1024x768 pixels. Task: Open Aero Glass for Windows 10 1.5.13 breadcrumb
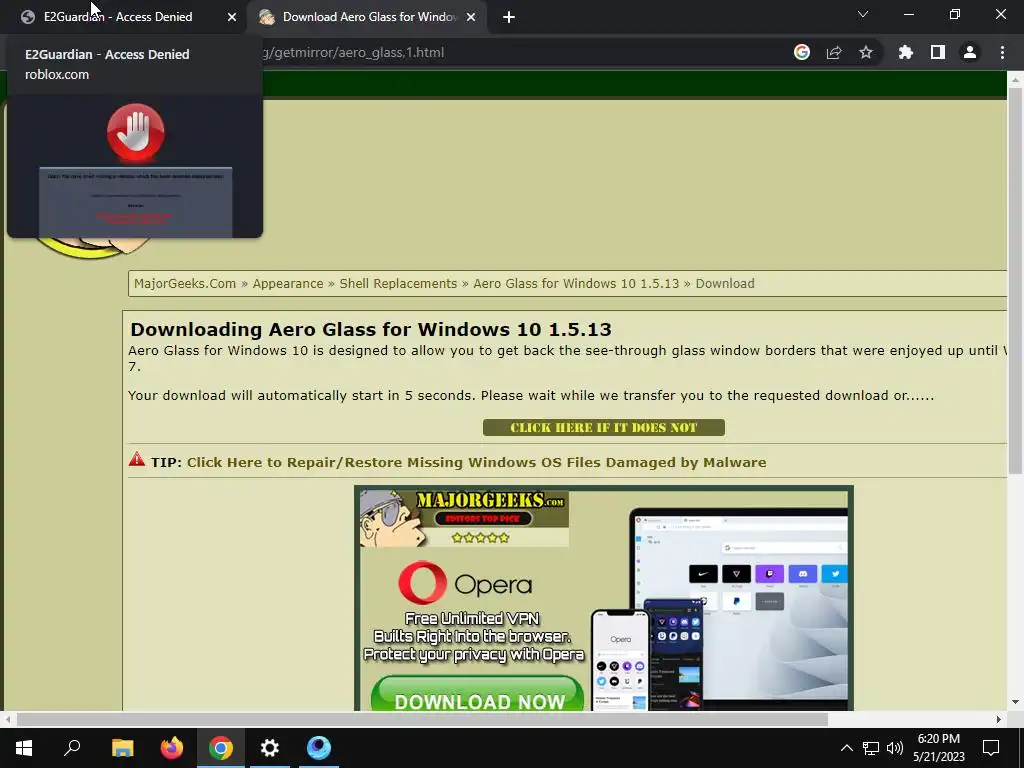pyautogui.click(x=576, y=283)
